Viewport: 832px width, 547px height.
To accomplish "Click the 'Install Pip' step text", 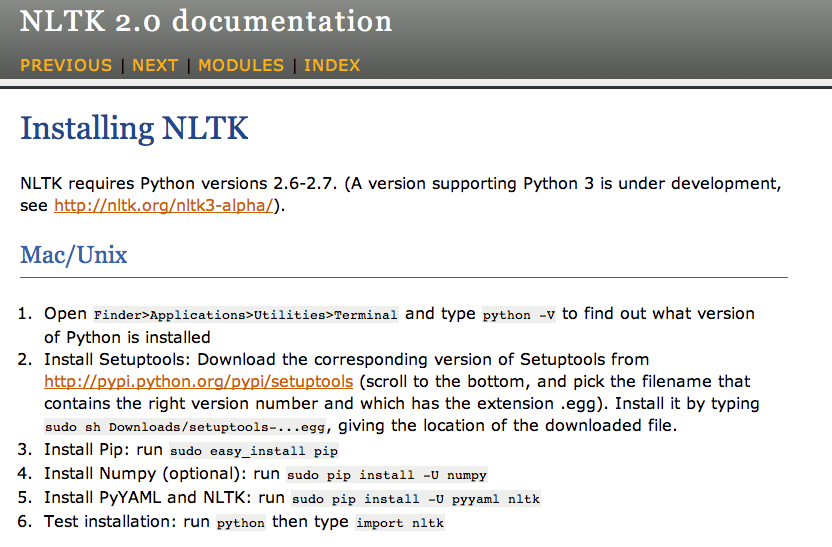I will [x=86, y=450].
